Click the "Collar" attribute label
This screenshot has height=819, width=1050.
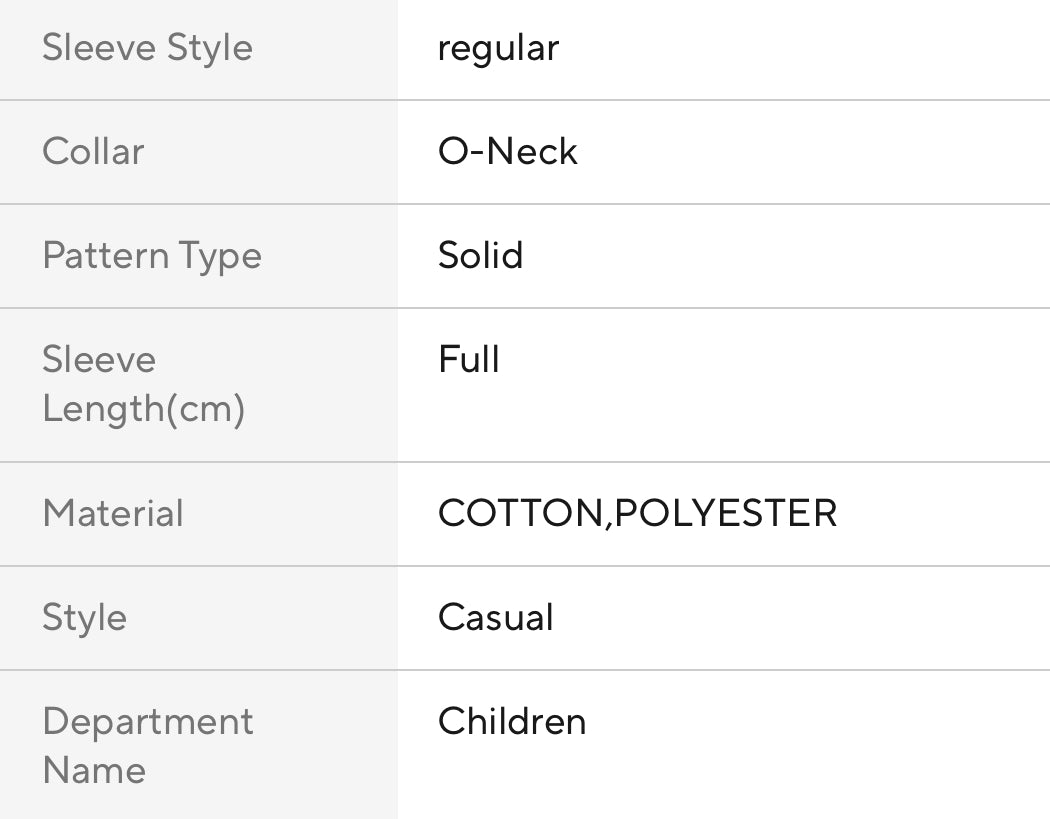click(x=93, y=152)
